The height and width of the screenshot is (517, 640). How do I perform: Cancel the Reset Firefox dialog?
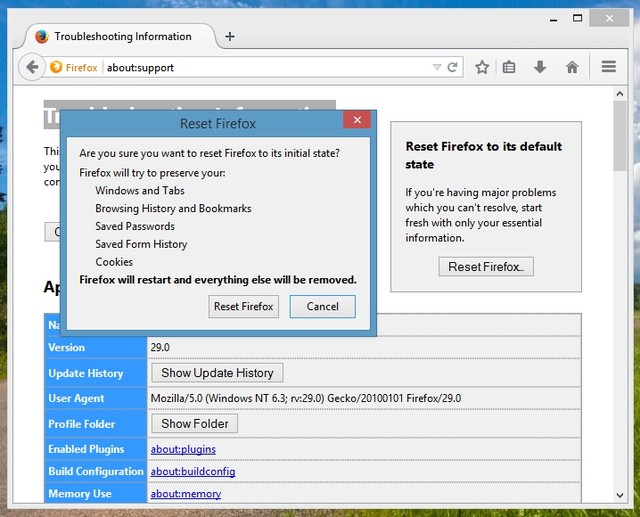tap(322, 306)
